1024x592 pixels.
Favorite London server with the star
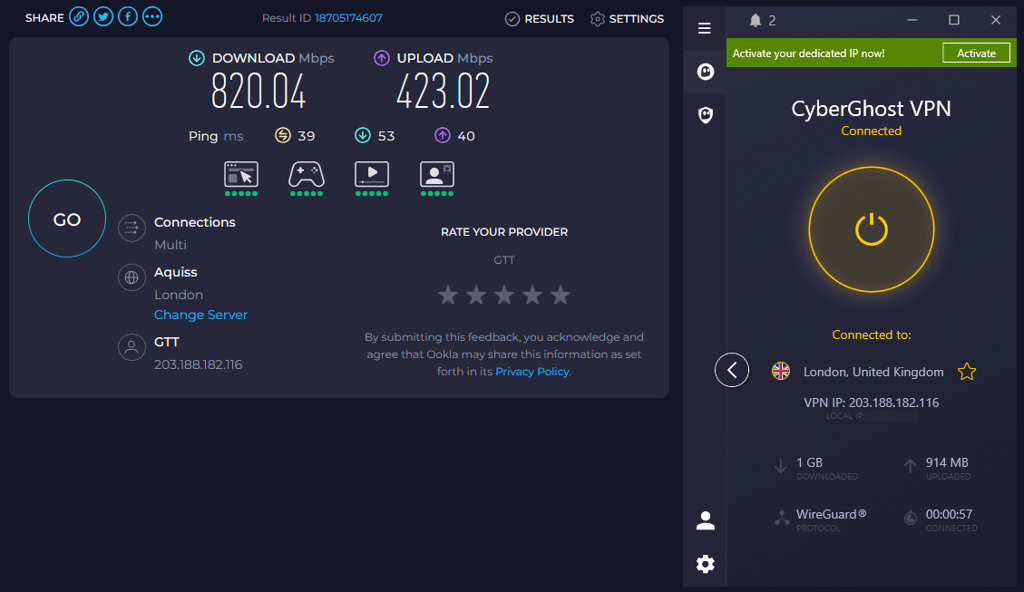click(x=967, y=372)
